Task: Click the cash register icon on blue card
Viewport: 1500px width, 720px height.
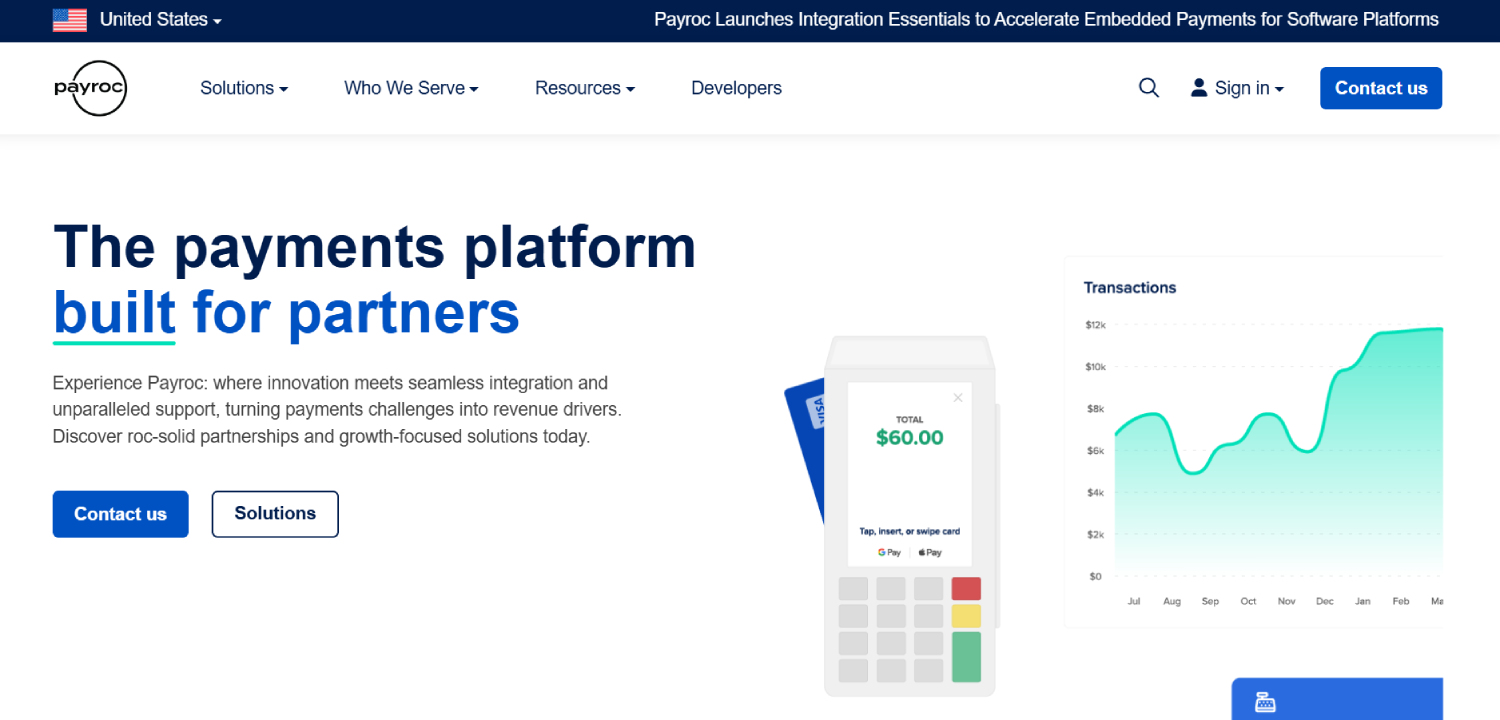Action: tap(1265, 703)
